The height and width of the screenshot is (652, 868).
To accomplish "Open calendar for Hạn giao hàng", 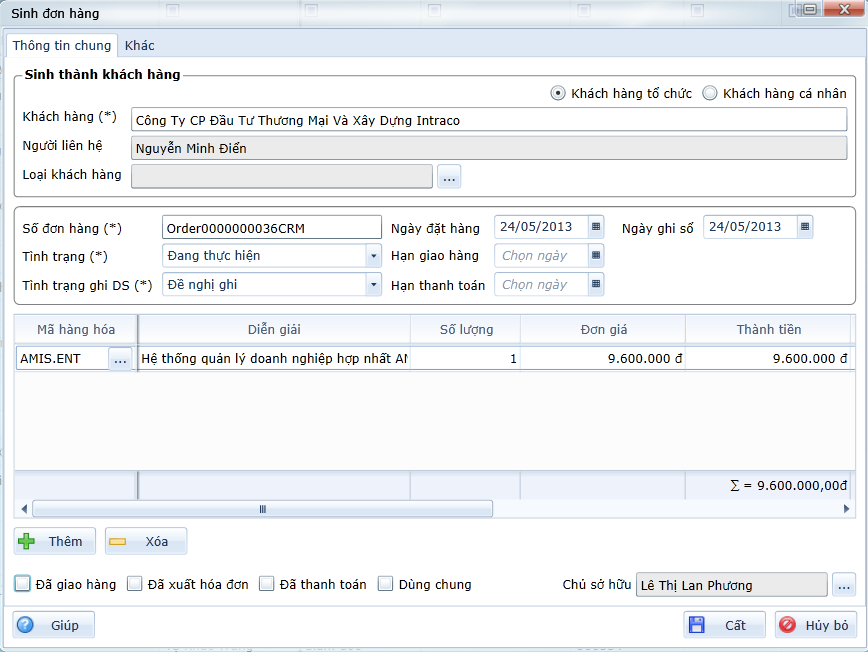I will 596,256.
